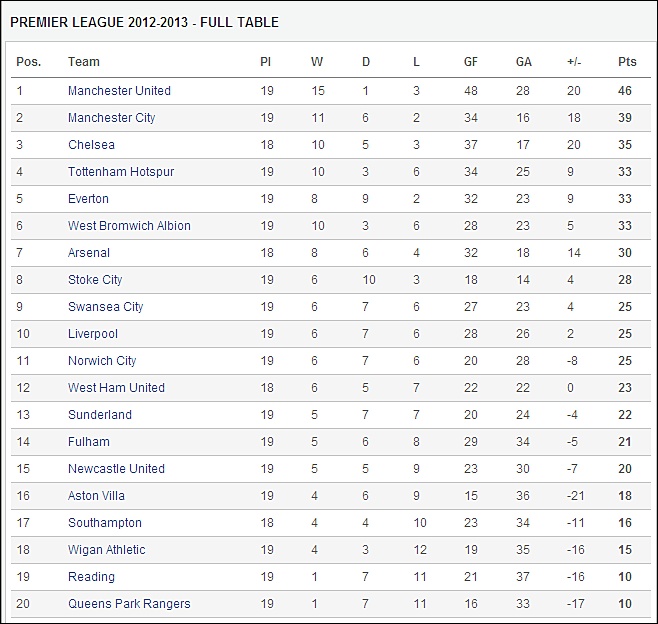The width and height of the screenshot is (658, 624).
Task: Open the Liverpool team link
Action: (x=93, y=334)
